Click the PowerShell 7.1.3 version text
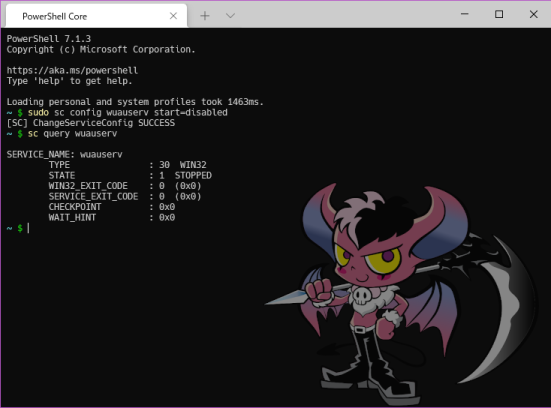Image resolution: width=551 pixels, height=408 pixels. pos(48,39)
